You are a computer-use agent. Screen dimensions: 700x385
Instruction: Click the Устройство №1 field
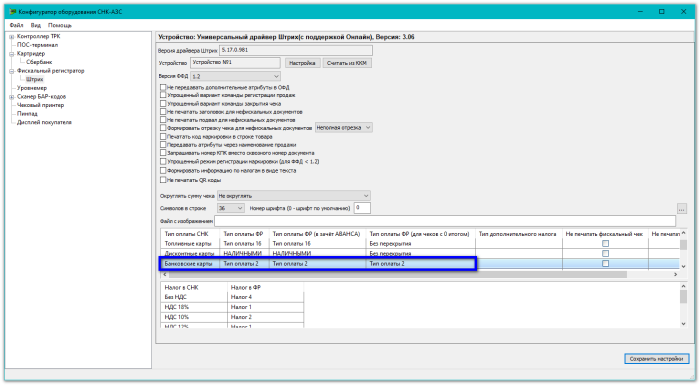235,63
